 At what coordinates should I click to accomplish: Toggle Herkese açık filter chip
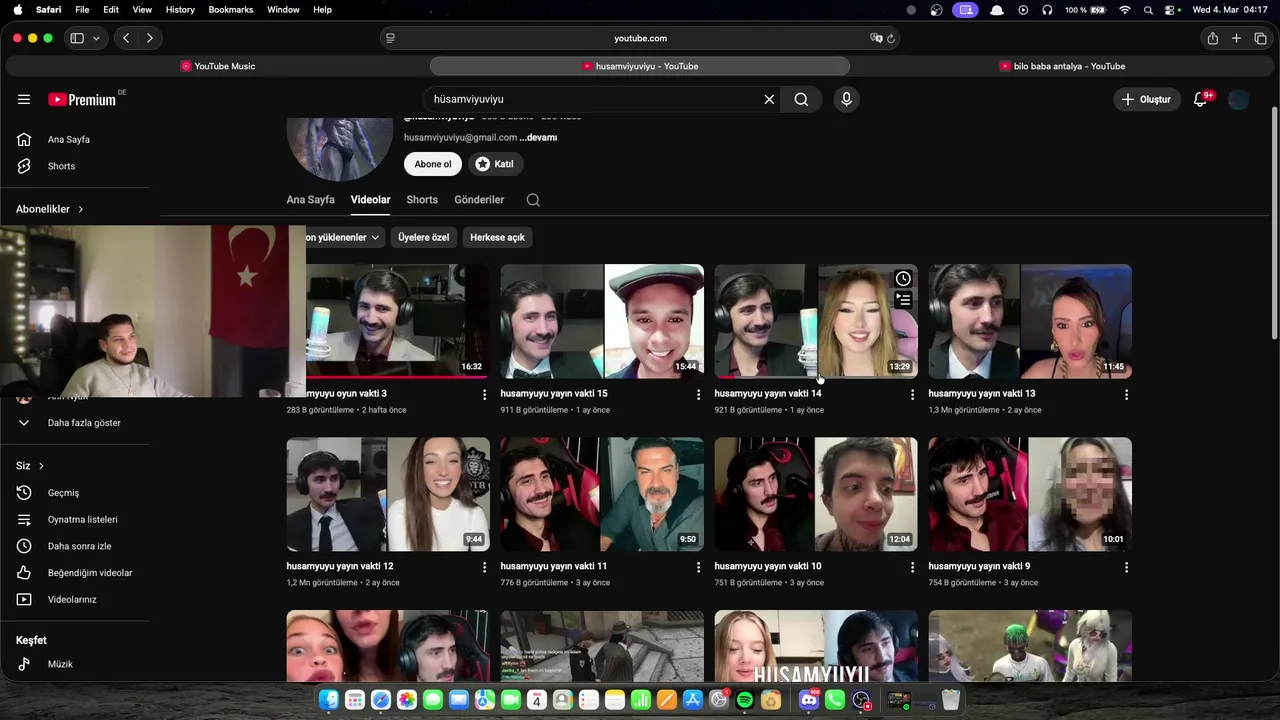(x=497, y=237)
